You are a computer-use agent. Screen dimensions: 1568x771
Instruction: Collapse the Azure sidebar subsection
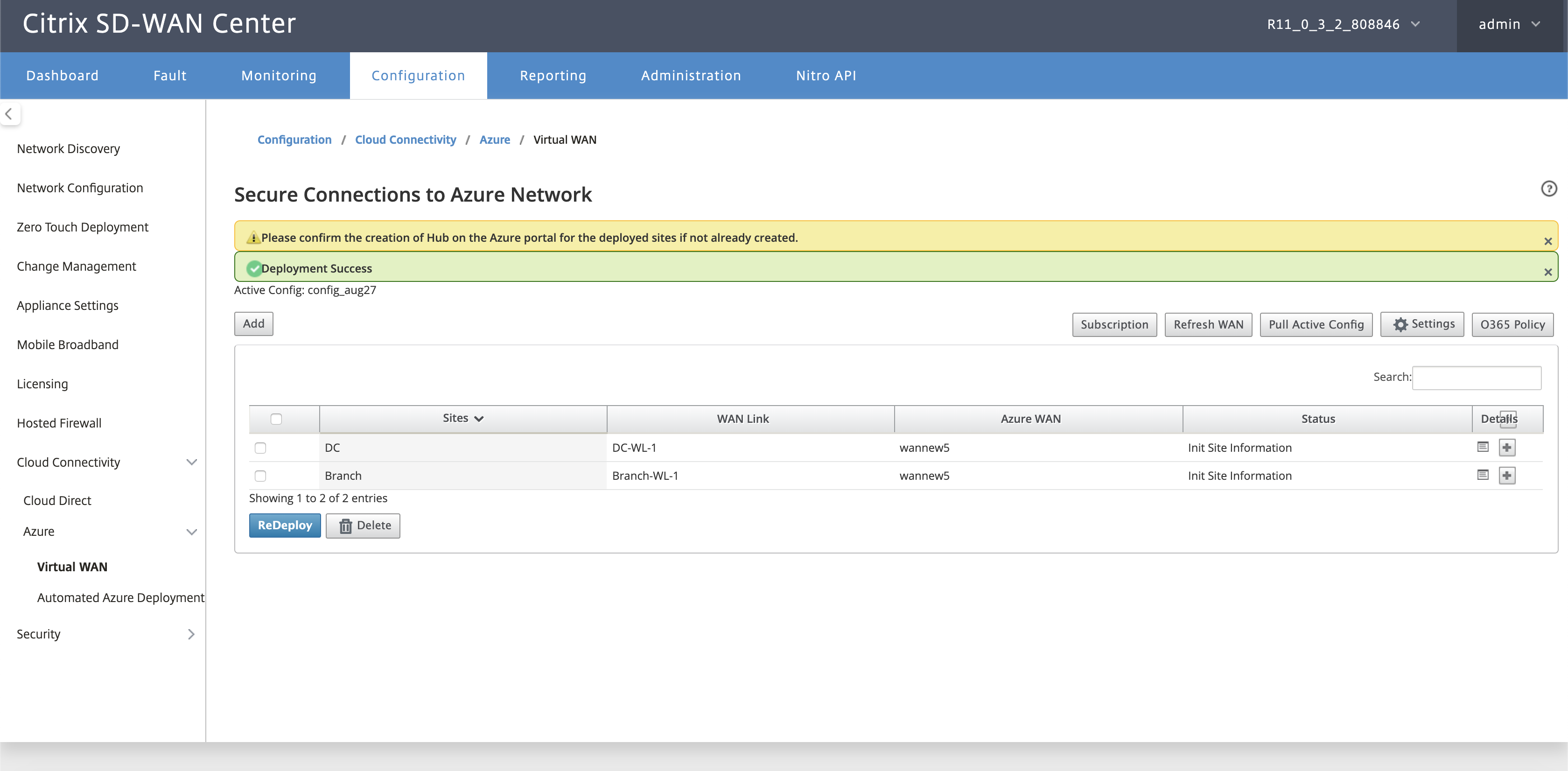[191, 532]
